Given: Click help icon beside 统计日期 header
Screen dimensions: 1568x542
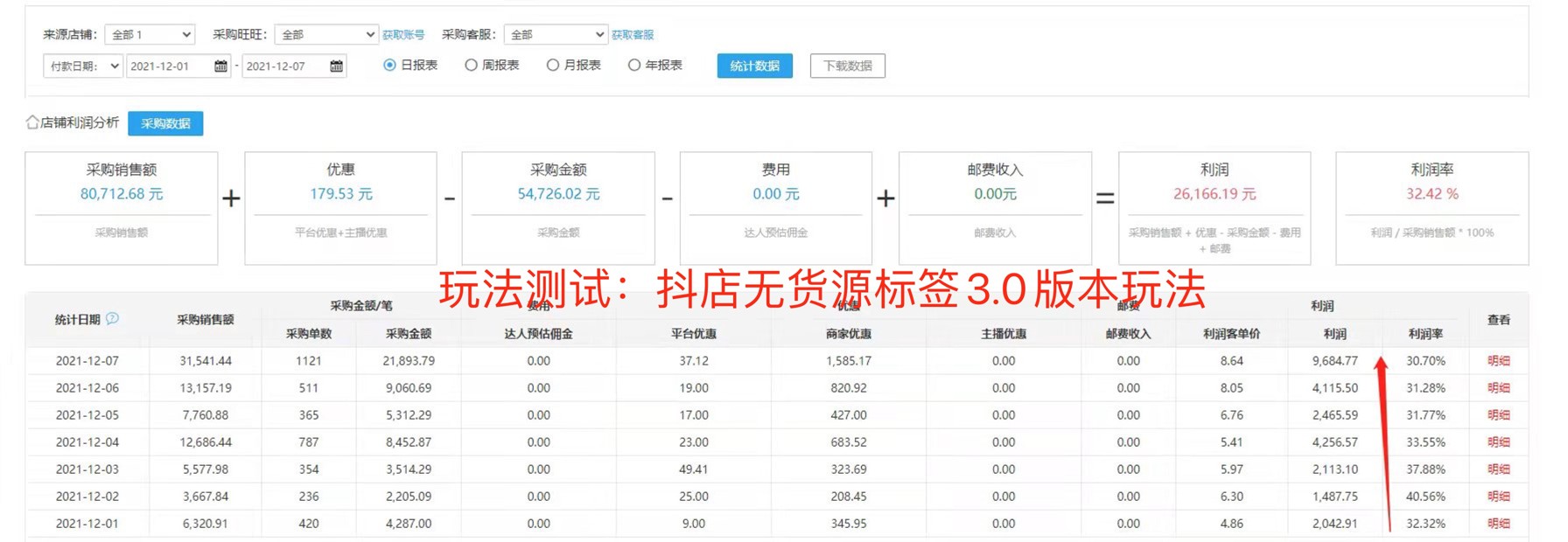Looking at the screenshot, I should pos(112,319).
